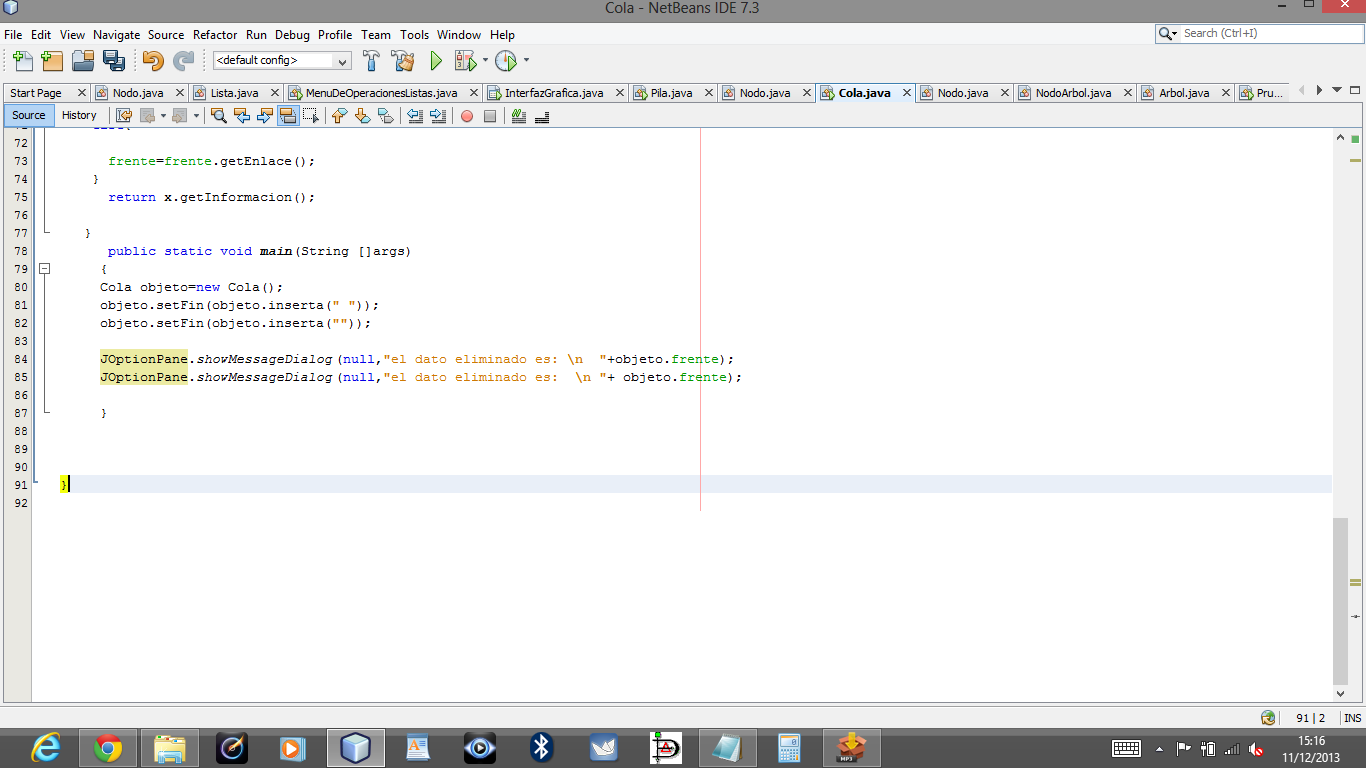Close the Cola.java tab
This screenshot has height=768, width=1366.
[x=906, y=93]
